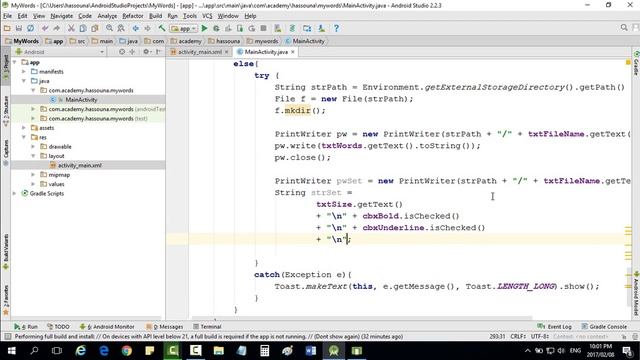The image size is (640, 360).
Task: Open Search Everywhere magnifier icon
Action: pyautogui.click(x=624, y=28)
